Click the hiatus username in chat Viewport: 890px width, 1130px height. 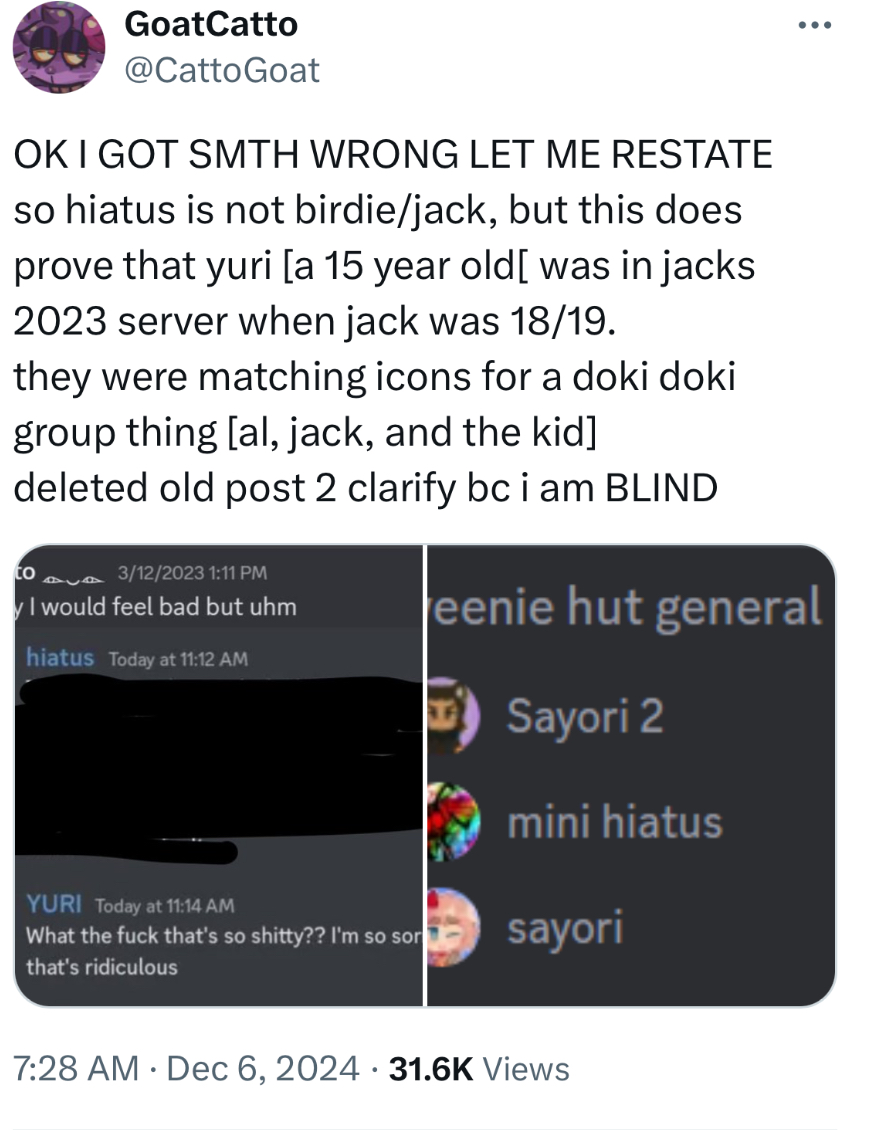60,657
